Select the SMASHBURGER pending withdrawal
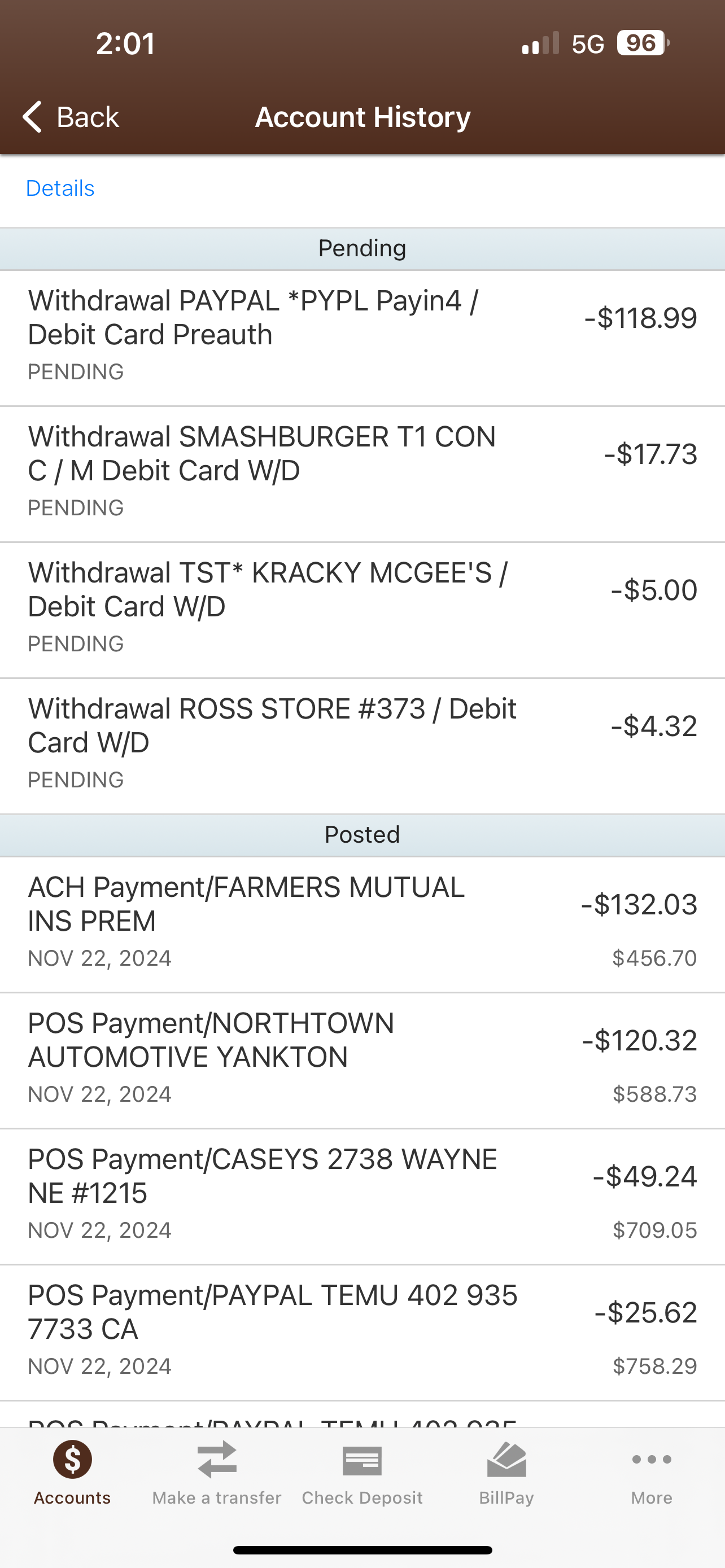 tap(362, 474)
